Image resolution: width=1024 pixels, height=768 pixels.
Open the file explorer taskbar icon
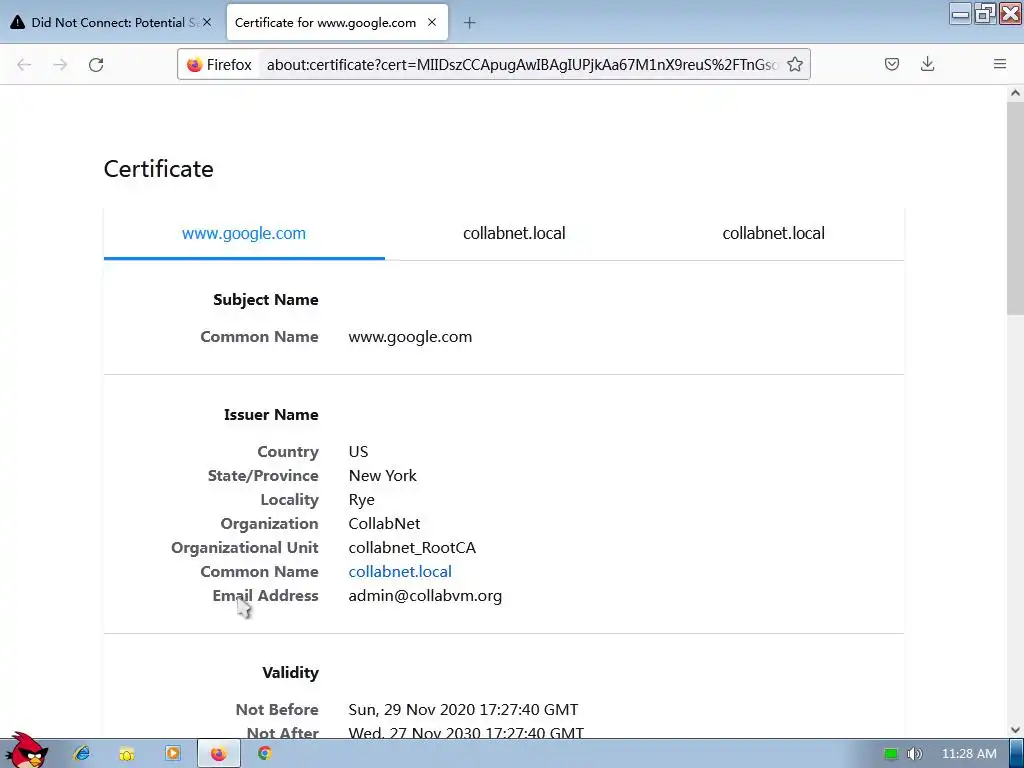127,754
